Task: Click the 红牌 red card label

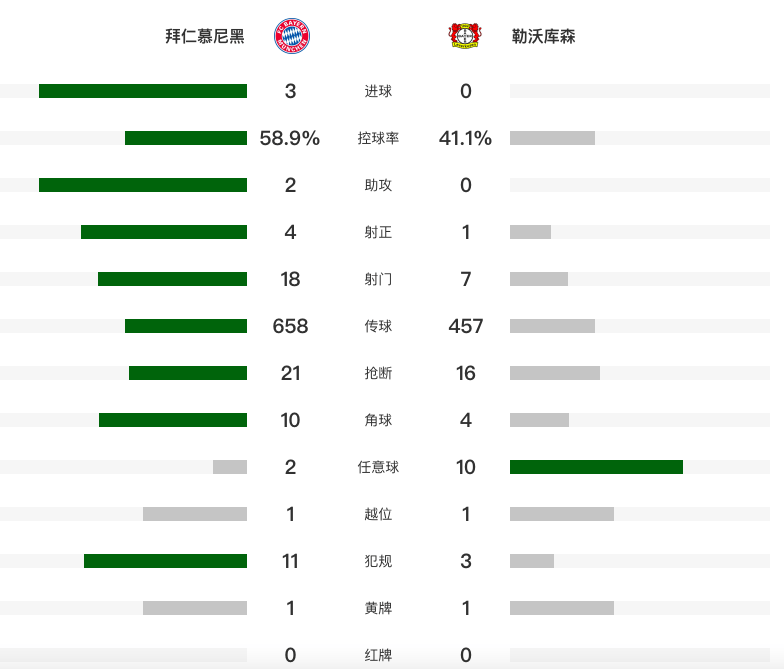Action: [x=378, y=655]
